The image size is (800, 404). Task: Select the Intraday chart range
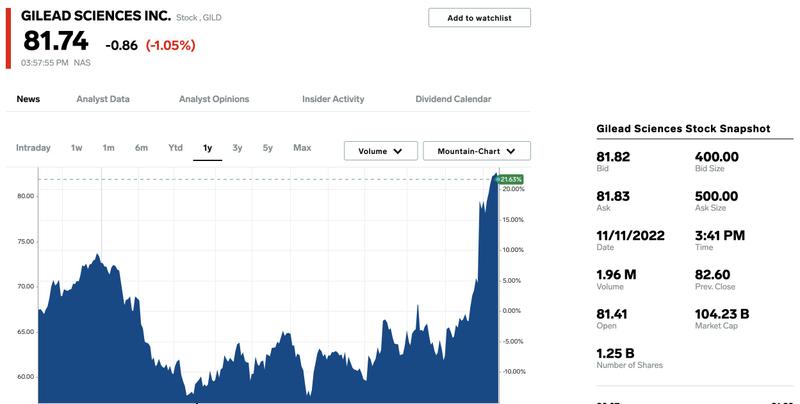coord(33,148)
